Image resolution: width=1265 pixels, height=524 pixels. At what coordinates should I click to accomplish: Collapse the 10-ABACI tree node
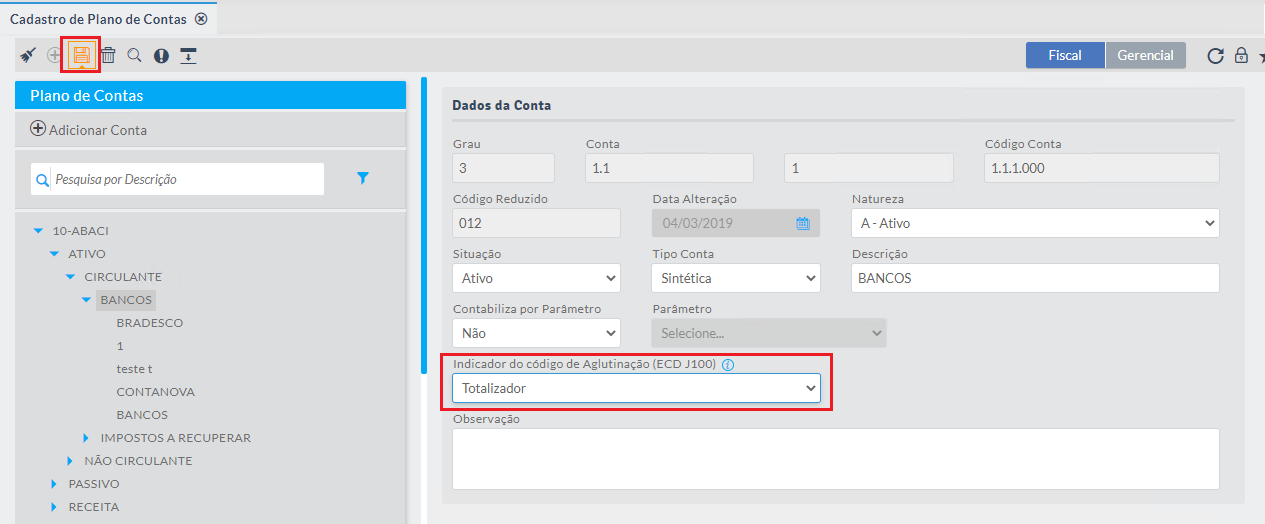pos(39,231)
